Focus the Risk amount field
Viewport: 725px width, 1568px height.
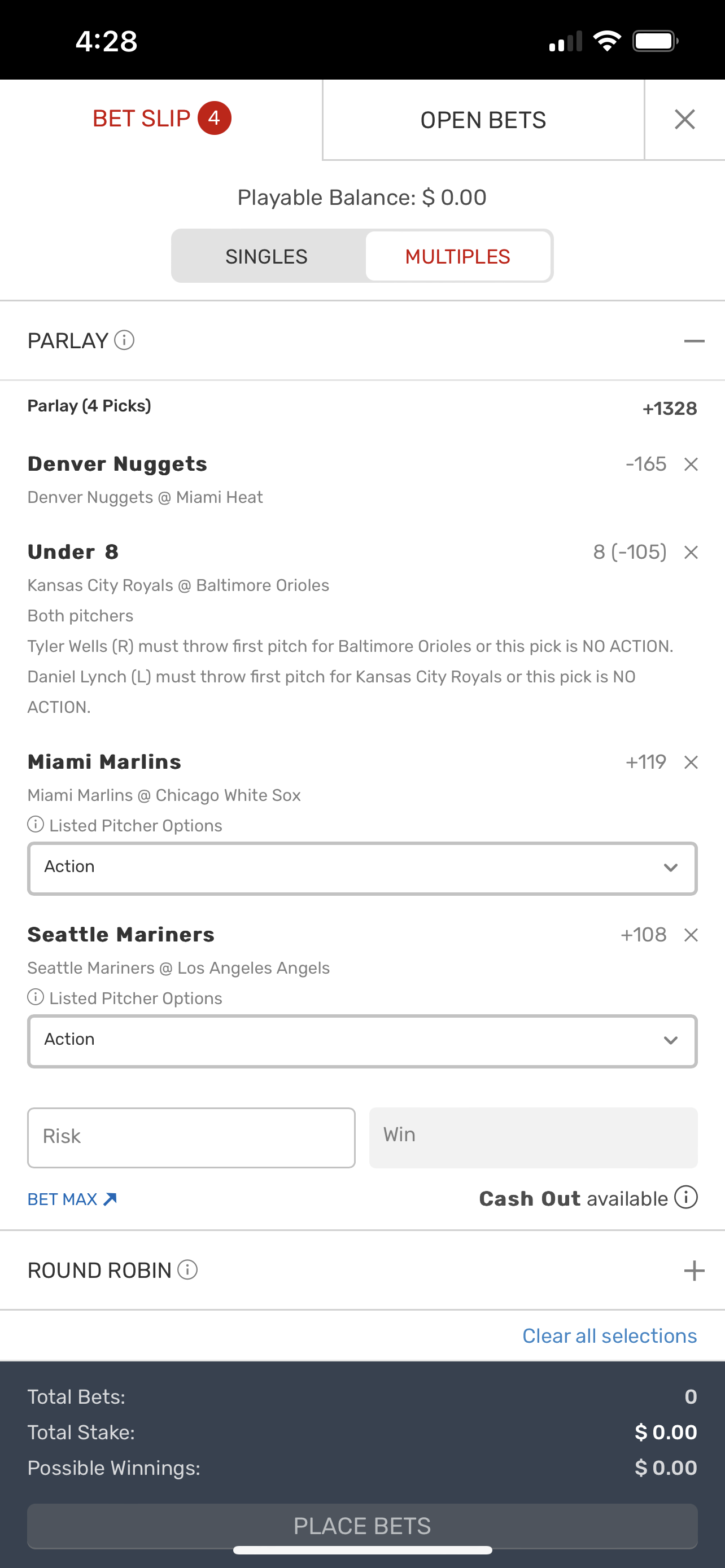point(191,1137)
